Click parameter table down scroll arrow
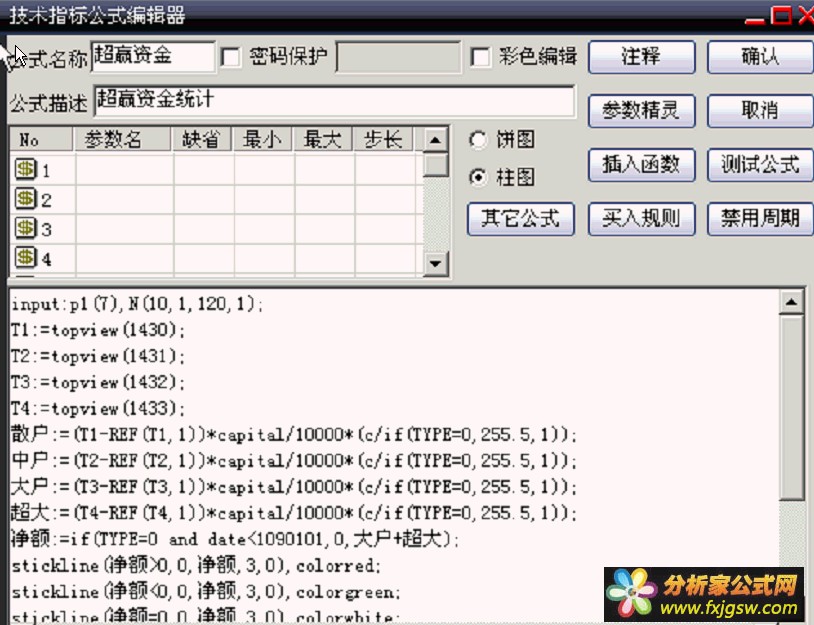 click(x=435, y=264)
